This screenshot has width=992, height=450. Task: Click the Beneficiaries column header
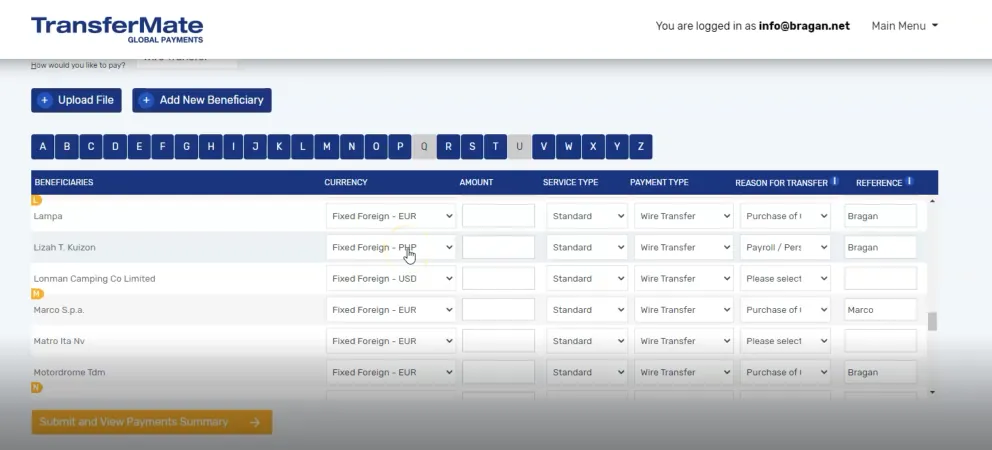point(64,182)
